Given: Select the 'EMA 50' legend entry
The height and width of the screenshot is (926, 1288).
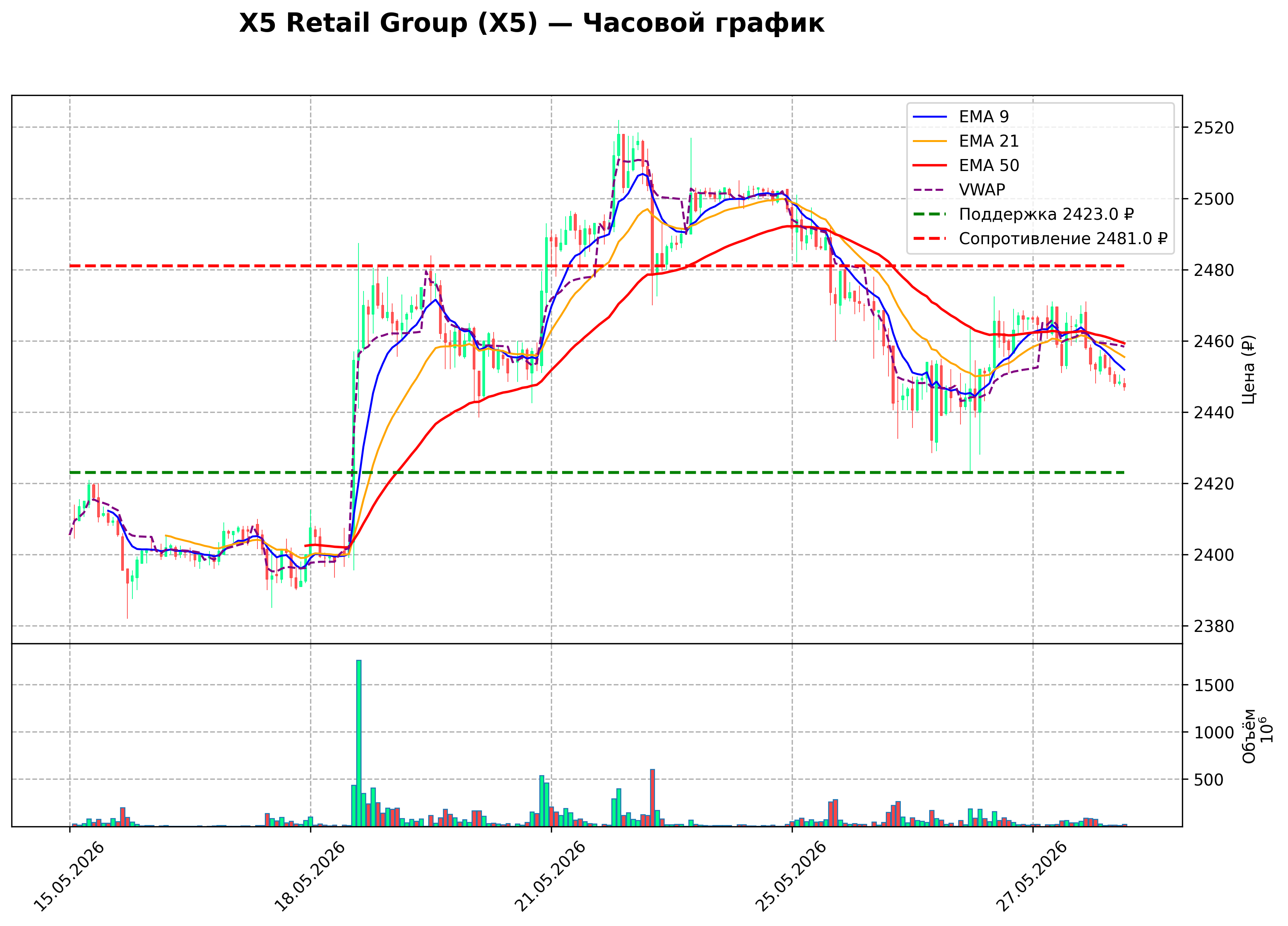Looking at the screenshot, I should (966, 166).
